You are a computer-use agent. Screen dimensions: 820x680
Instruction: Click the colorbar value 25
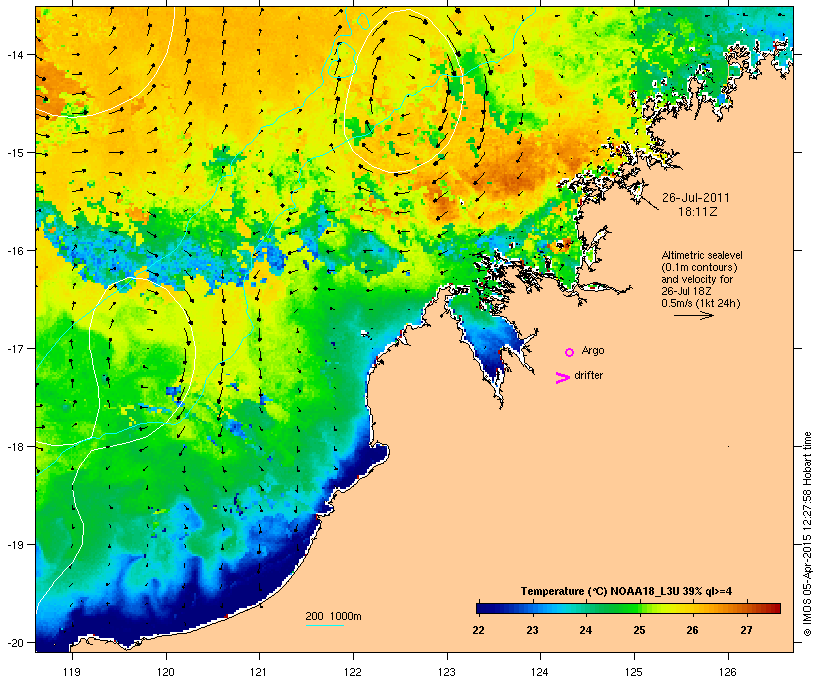[x=639, y=630]
